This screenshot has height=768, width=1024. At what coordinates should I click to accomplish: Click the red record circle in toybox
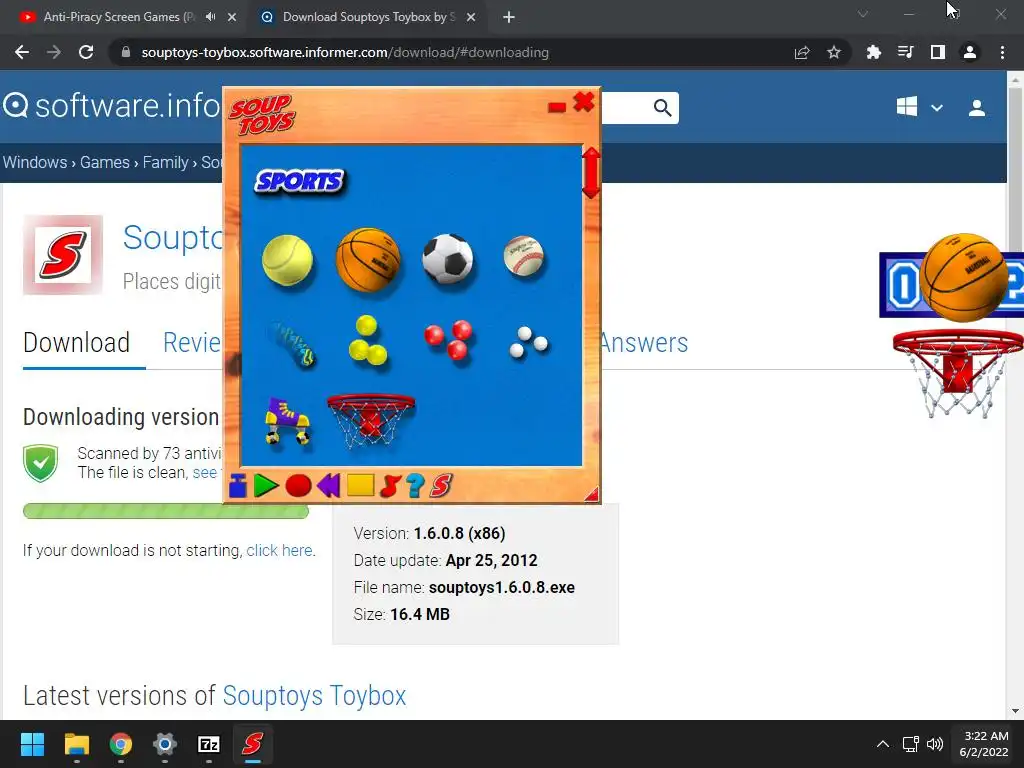point(298,486)
